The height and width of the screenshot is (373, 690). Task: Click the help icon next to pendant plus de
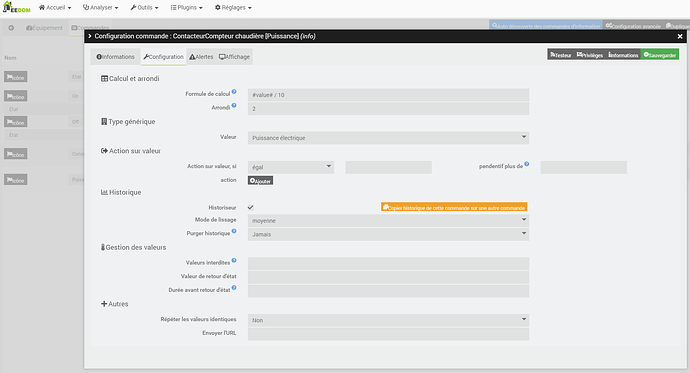[527, 164]
